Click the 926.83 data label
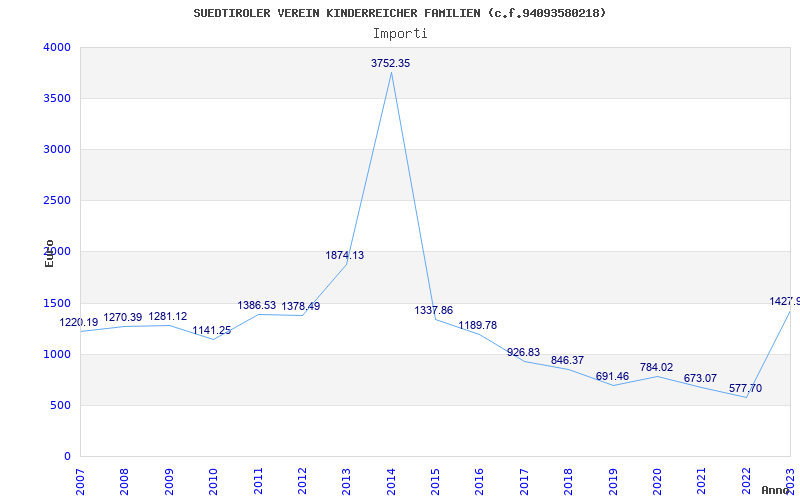 [x=523, y=352]
